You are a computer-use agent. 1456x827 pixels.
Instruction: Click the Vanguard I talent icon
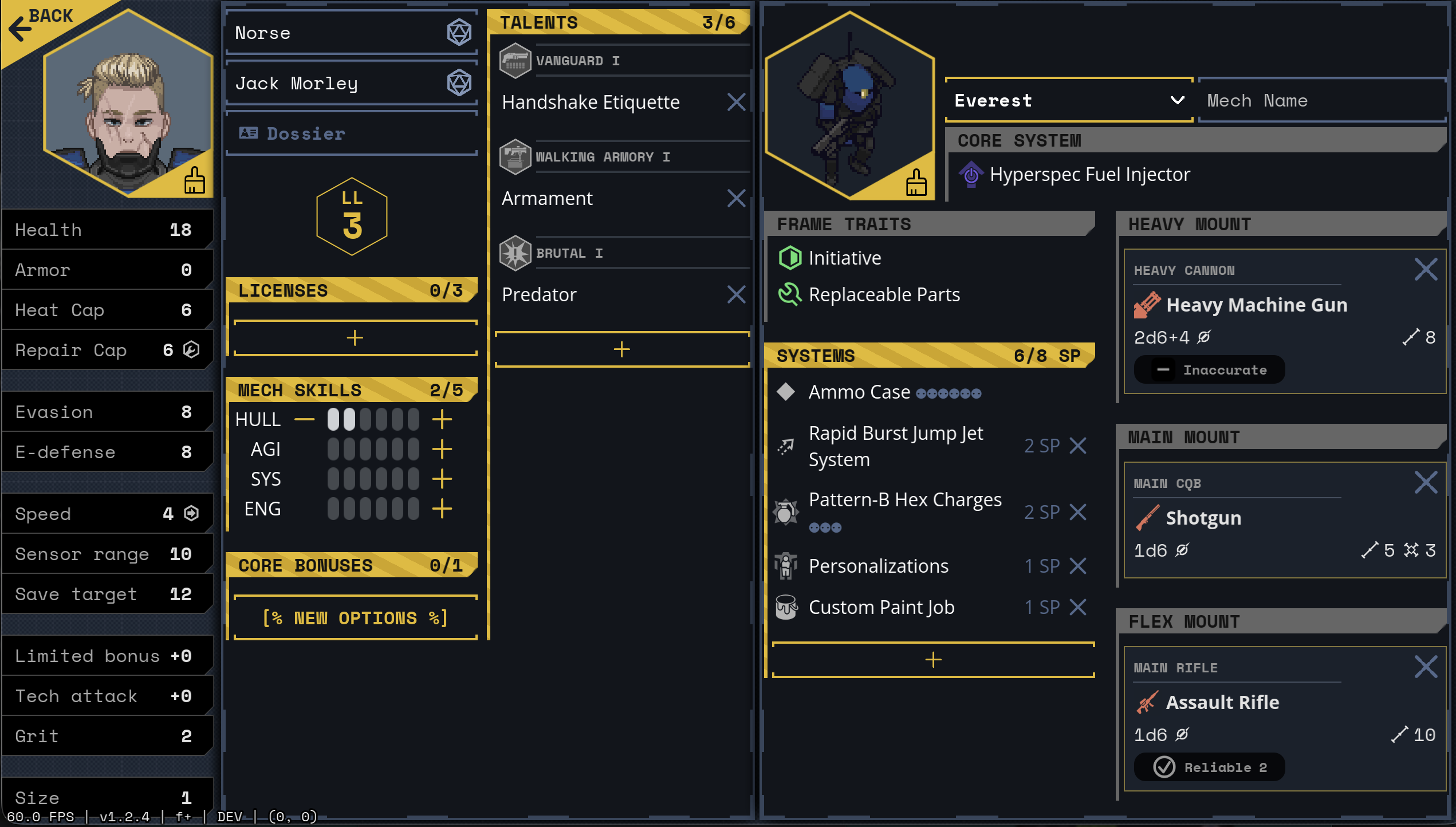click(x=515, y=60)
